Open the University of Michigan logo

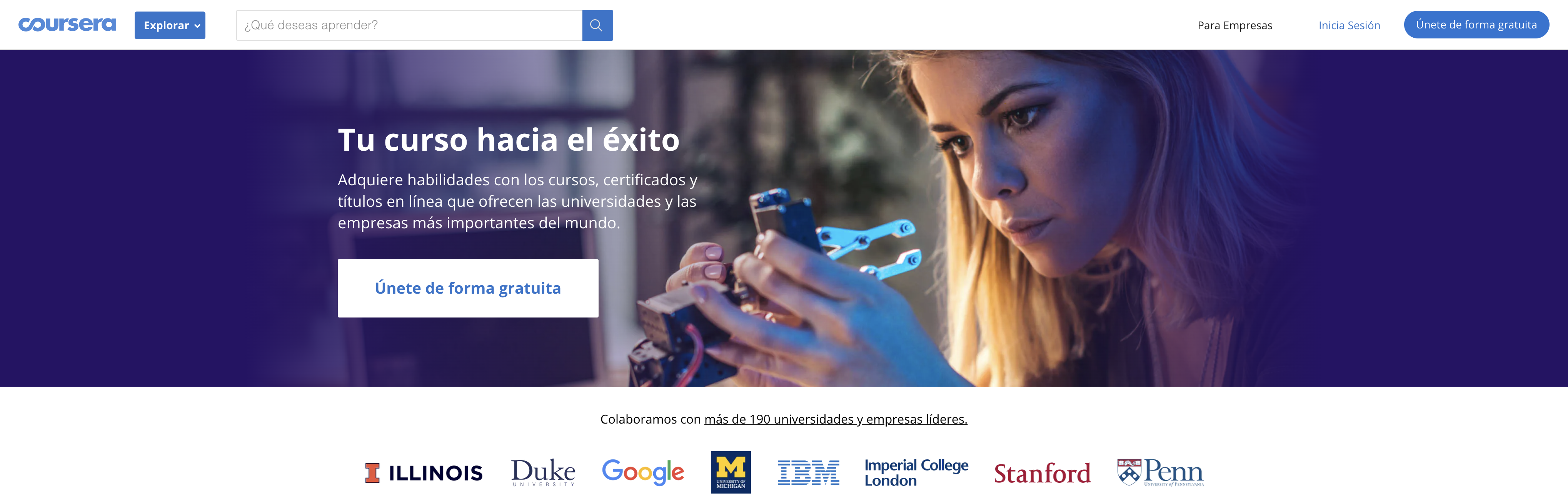click(731, 472)
